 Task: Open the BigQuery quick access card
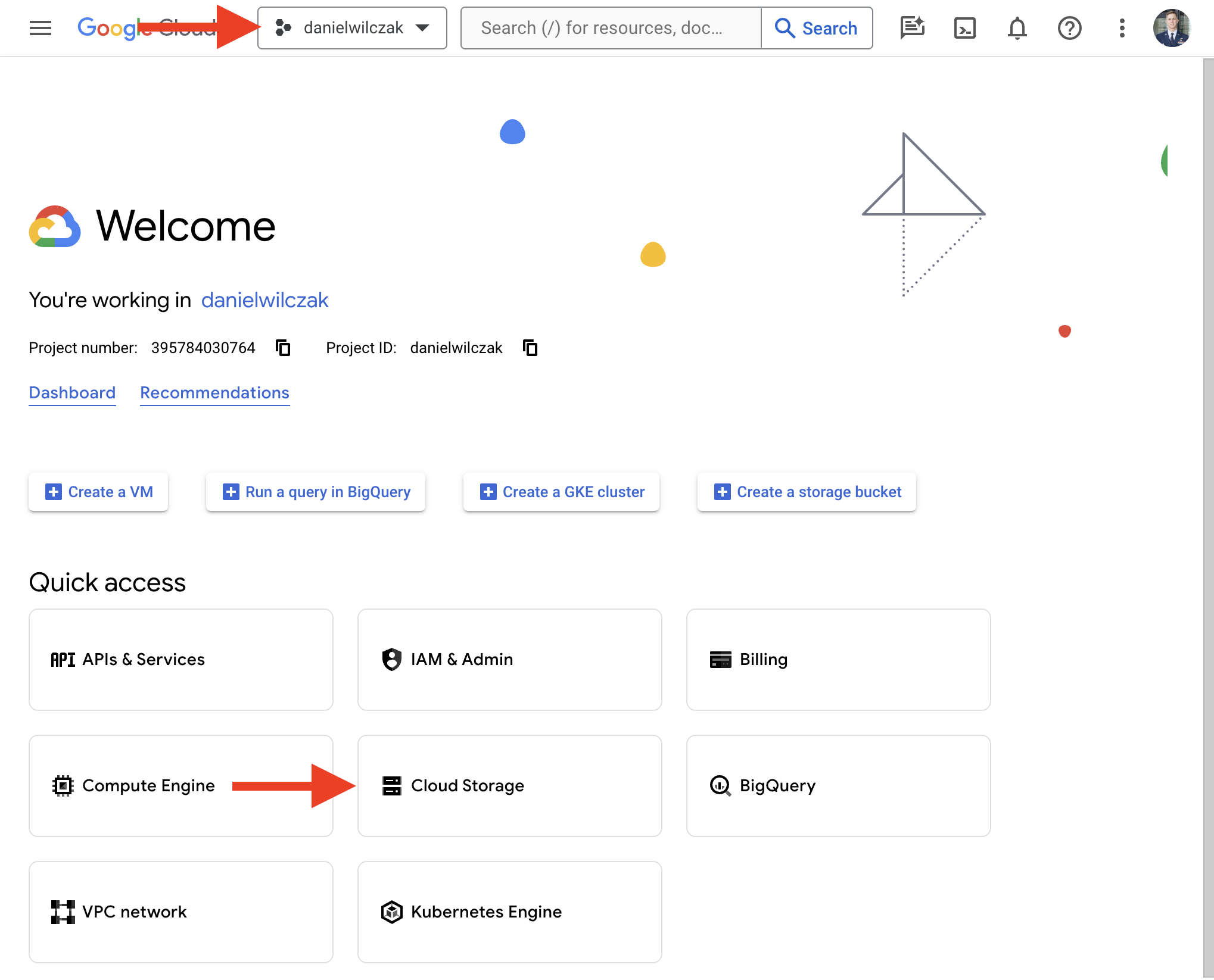pos(839,786)
